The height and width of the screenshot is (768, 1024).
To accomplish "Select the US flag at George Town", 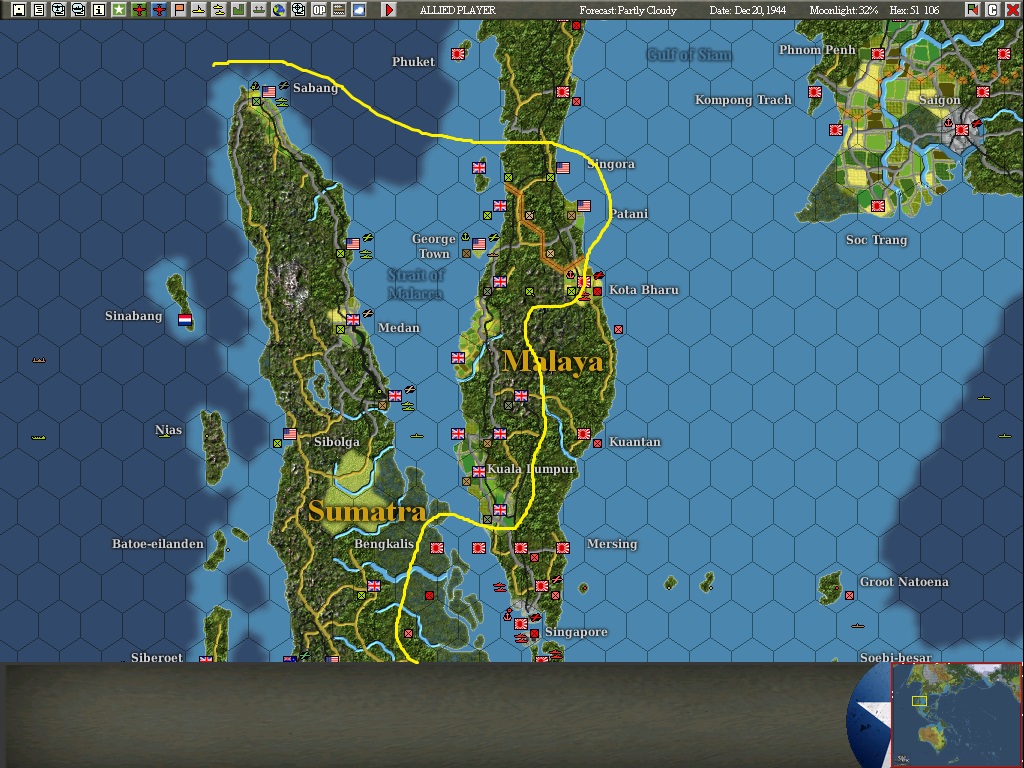I will (479, 244).
